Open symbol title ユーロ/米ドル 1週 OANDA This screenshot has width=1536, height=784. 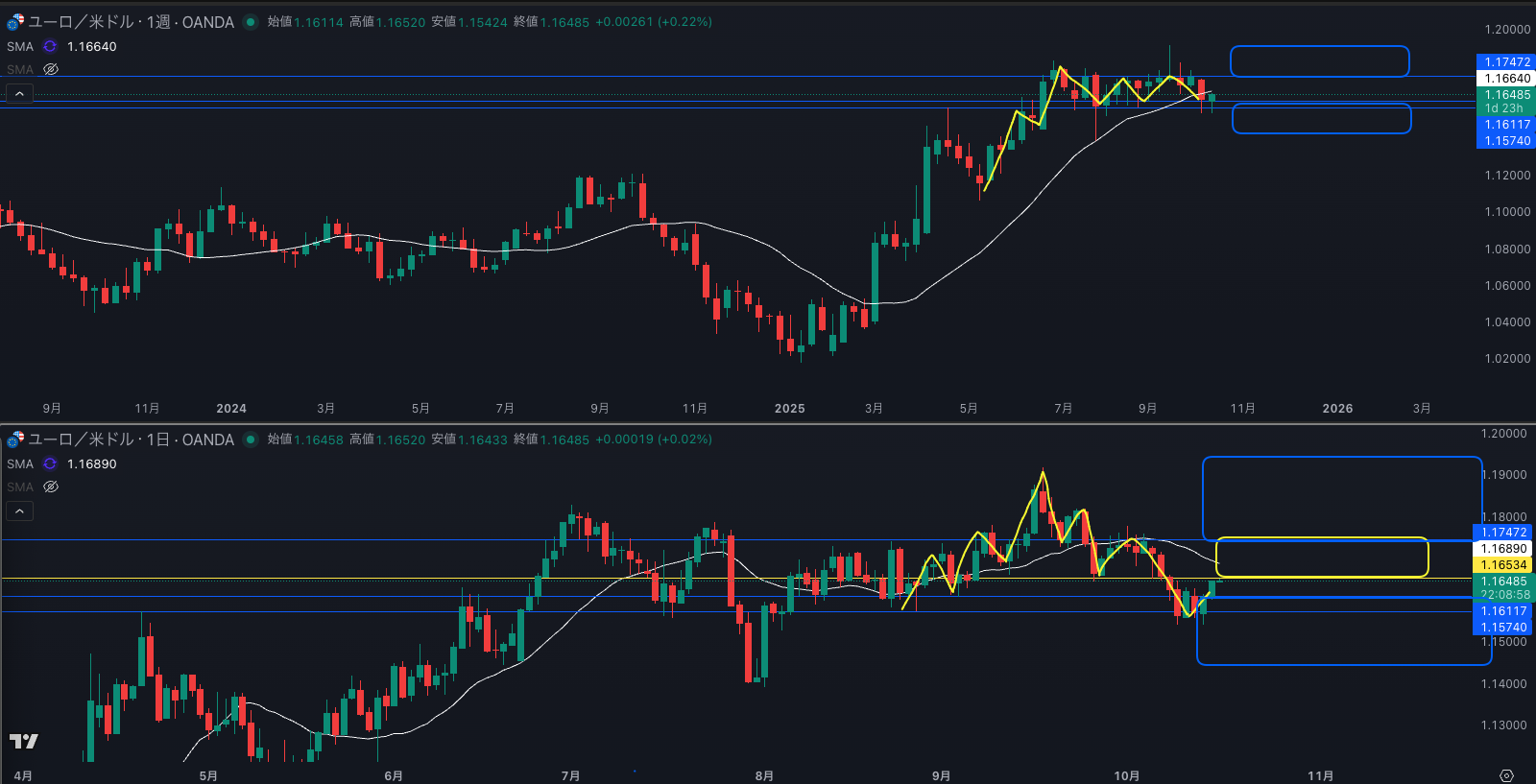(131, 22)
